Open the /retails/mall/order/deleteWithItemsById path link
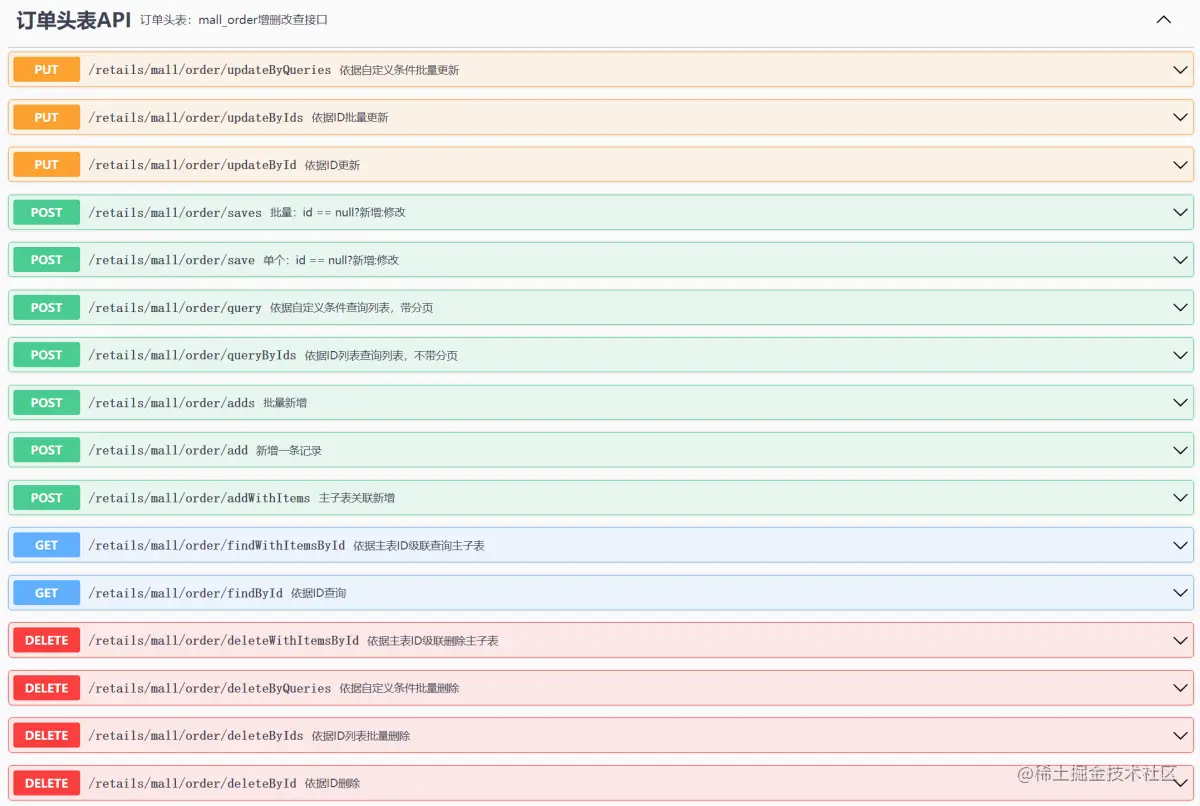The width and height of the screenshot is (1200, 806). [x=224, y=640]
